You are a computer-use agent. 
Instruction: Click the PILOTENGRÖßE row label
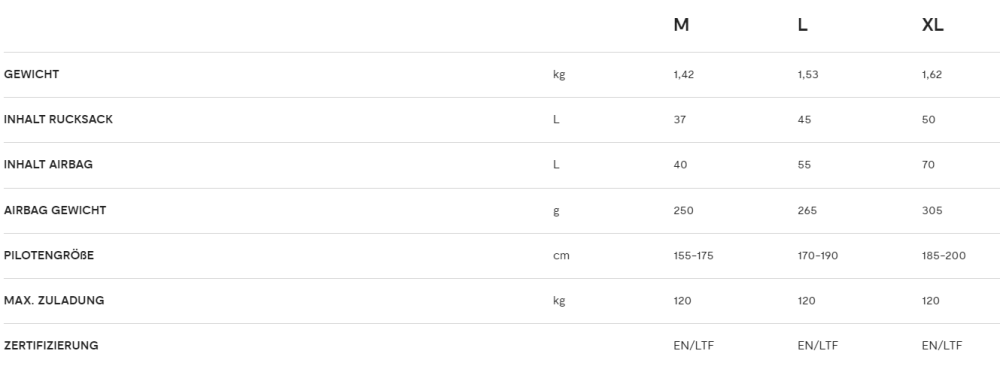pyautogui.click(x=48, y=255)
